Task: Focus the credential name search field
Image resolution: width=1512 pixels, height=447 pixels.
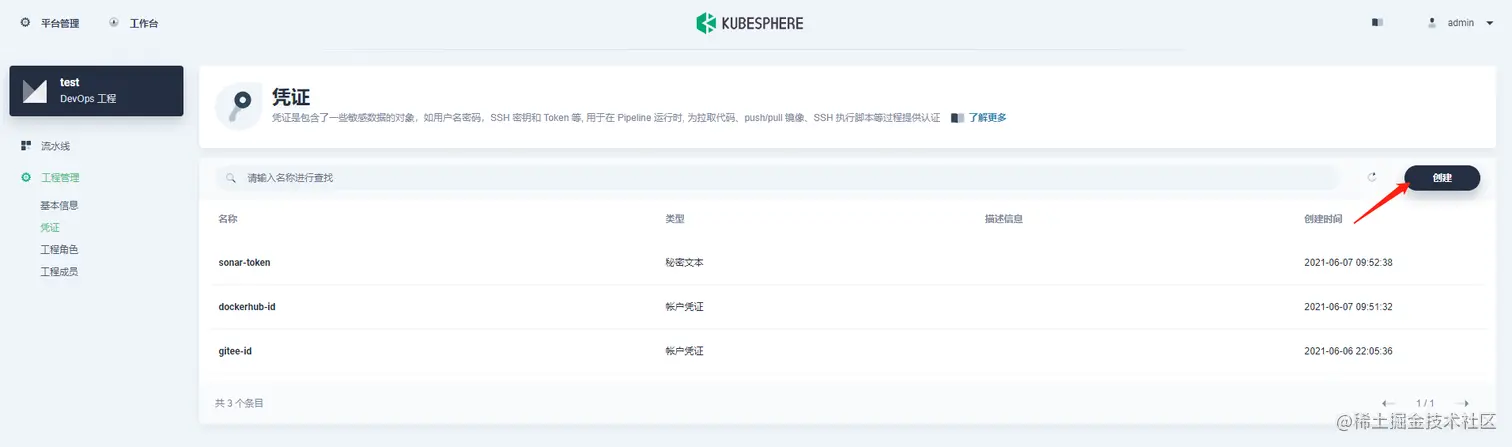Action: [777, 177]
